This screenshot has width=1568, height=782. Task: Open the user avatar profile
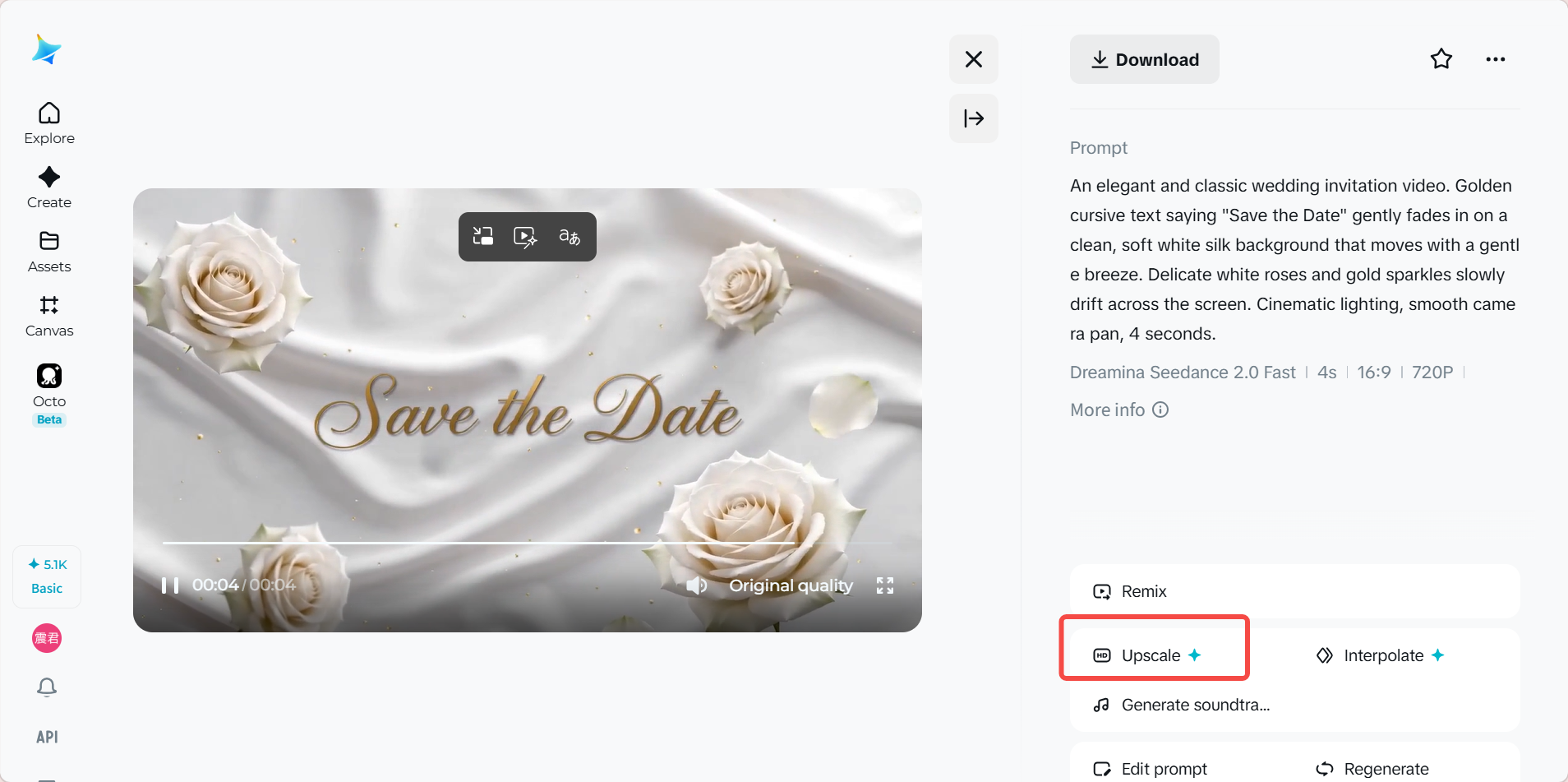click(x=47, y=638)
